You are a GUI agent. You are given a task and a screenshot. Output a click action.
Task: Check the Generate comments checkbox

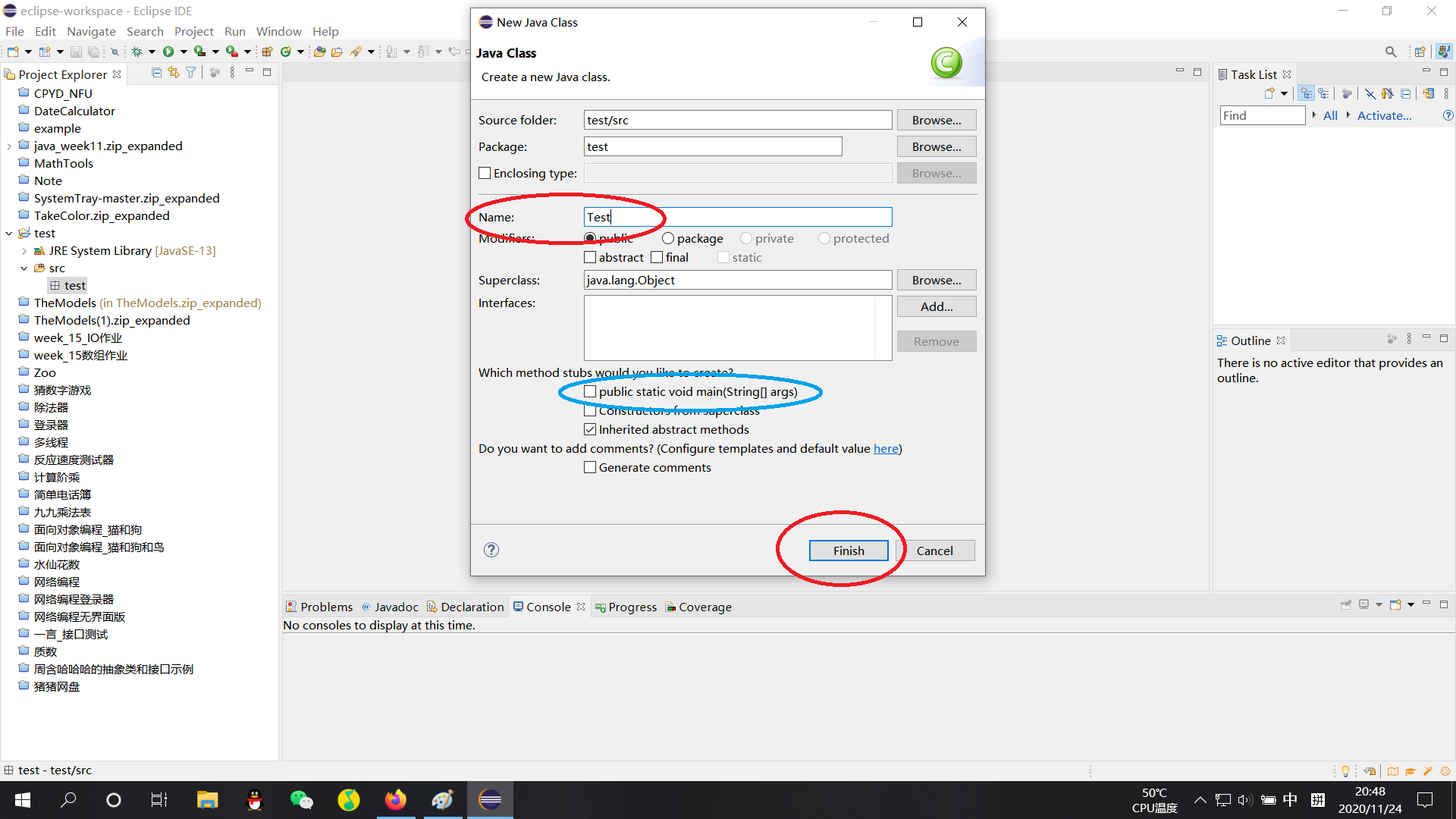590,467
